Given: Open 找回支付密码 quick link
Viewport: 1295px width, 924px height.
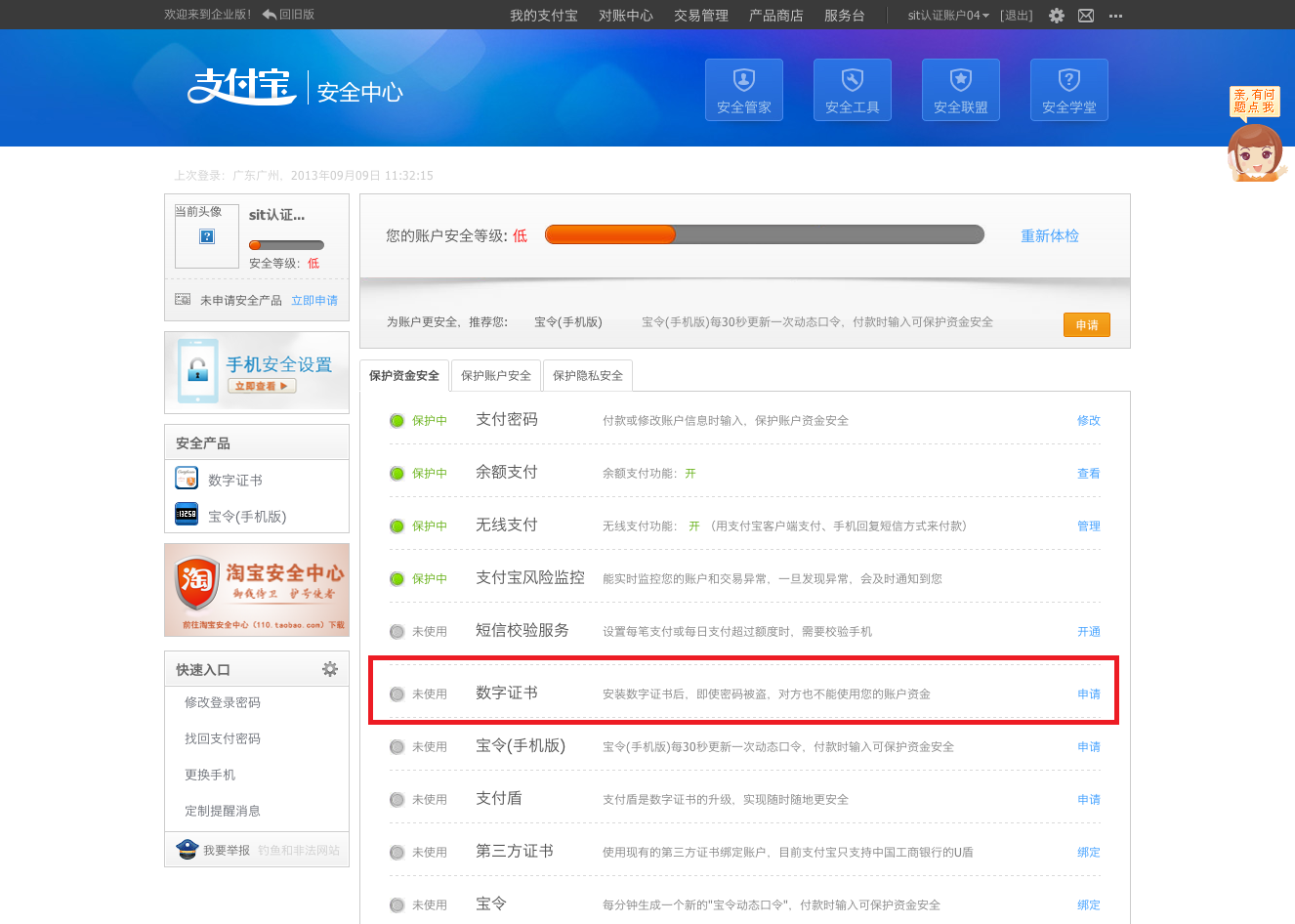Looking at the screenshot, I should 223,738.
